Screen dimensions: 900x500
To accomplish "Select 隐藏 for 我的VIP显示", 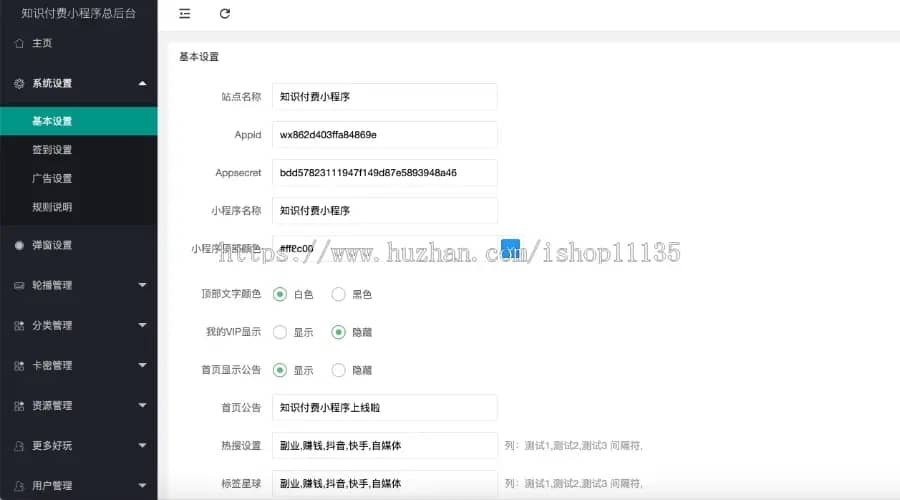I will coord(338,332).
